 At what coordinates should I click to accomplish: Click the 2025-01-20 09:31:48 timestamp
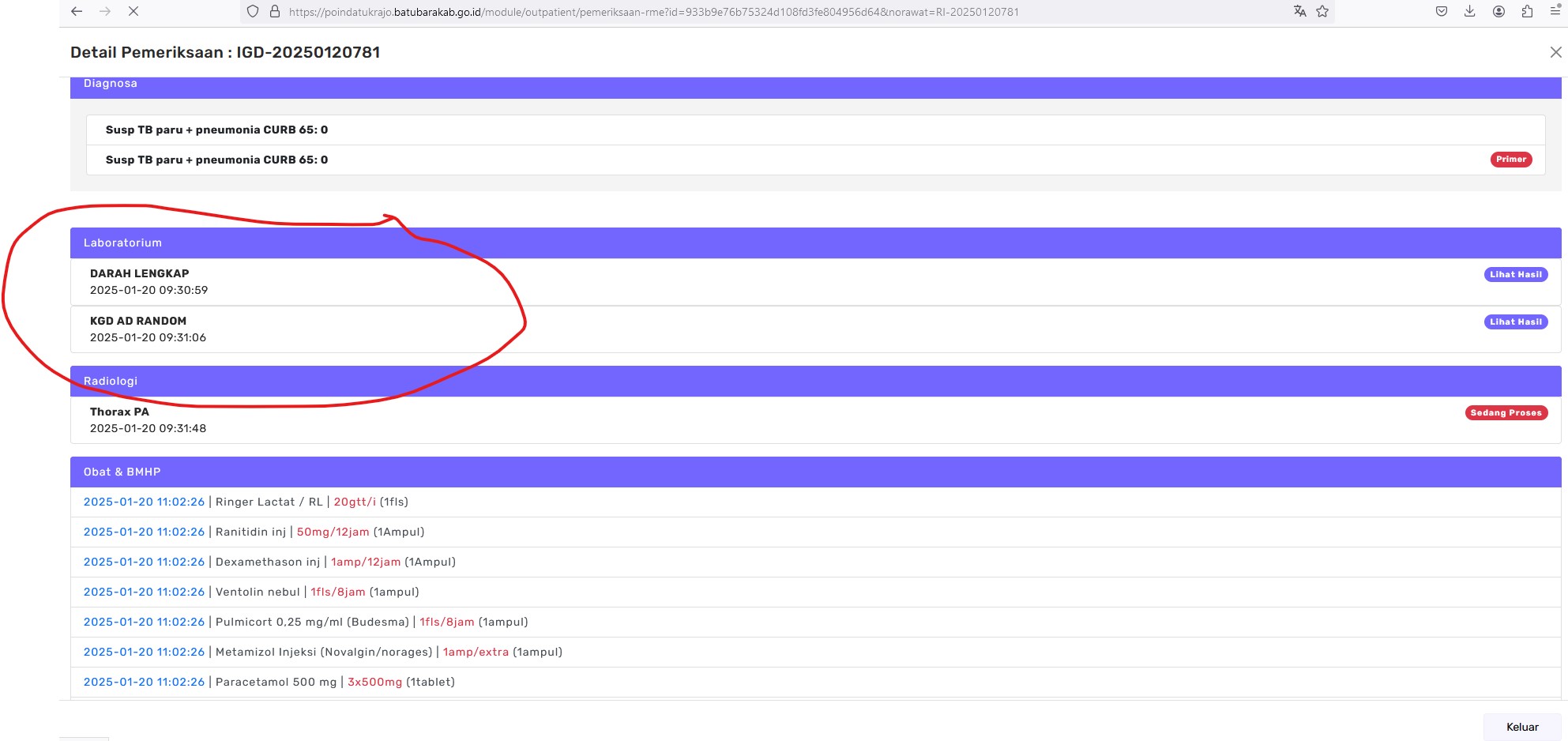click(148, 429)
